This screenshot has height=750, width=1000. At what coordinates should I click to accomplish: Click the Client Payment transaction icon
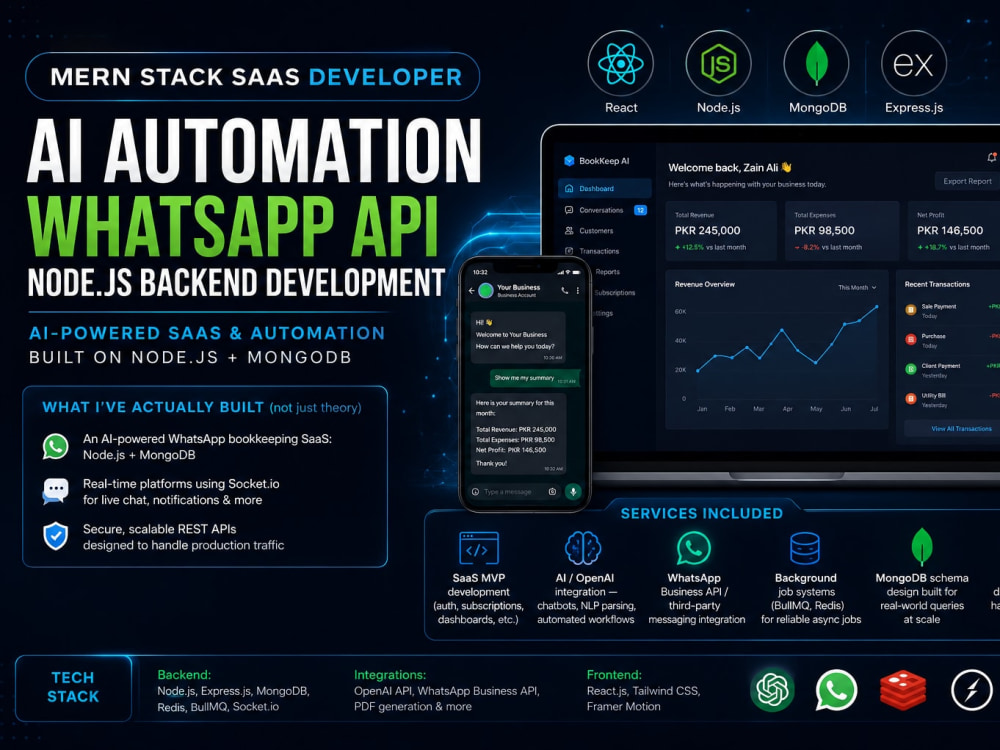pos(911,369)
